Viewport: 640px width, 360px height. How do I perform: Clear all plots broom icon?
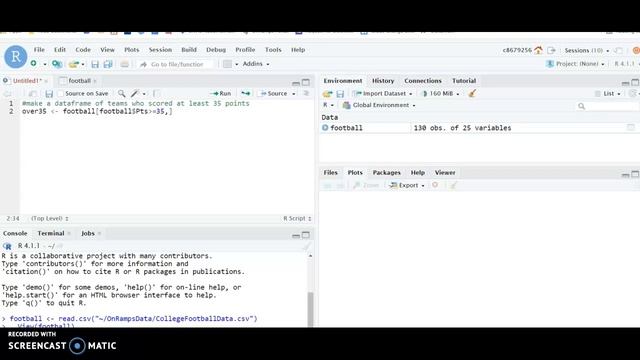(x=453, y=185)
